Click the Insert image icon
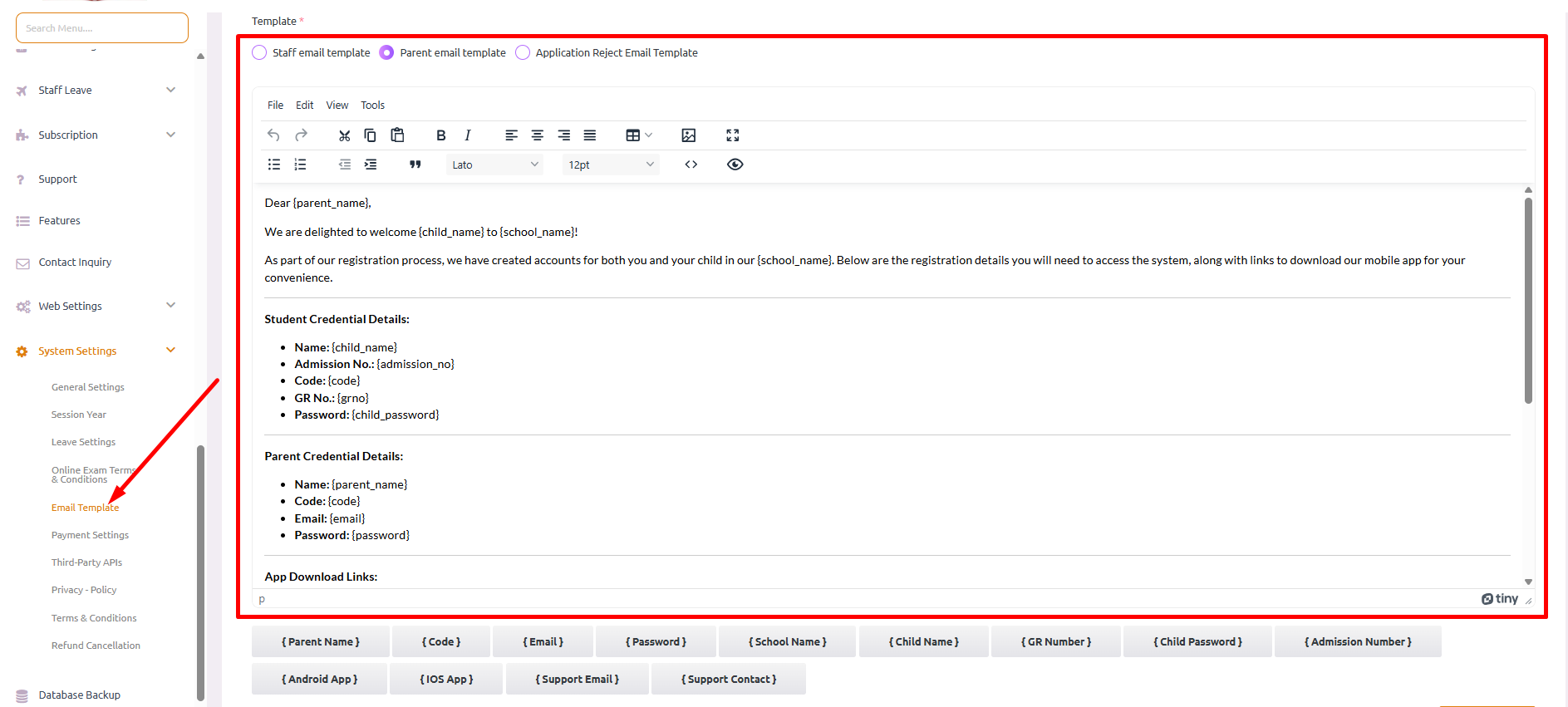 [x=688, y=135]
